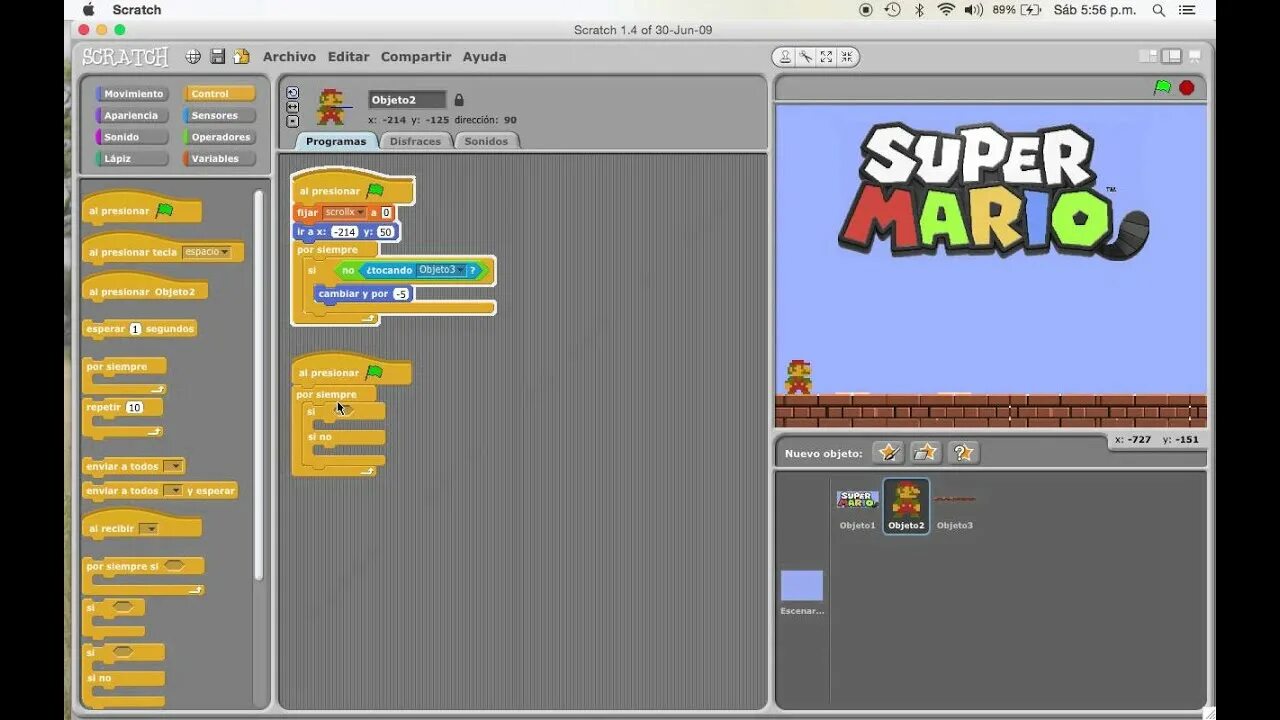Paint a new sprite
The width and height of the screenshot is (1280, 720).
pos(888,453)
